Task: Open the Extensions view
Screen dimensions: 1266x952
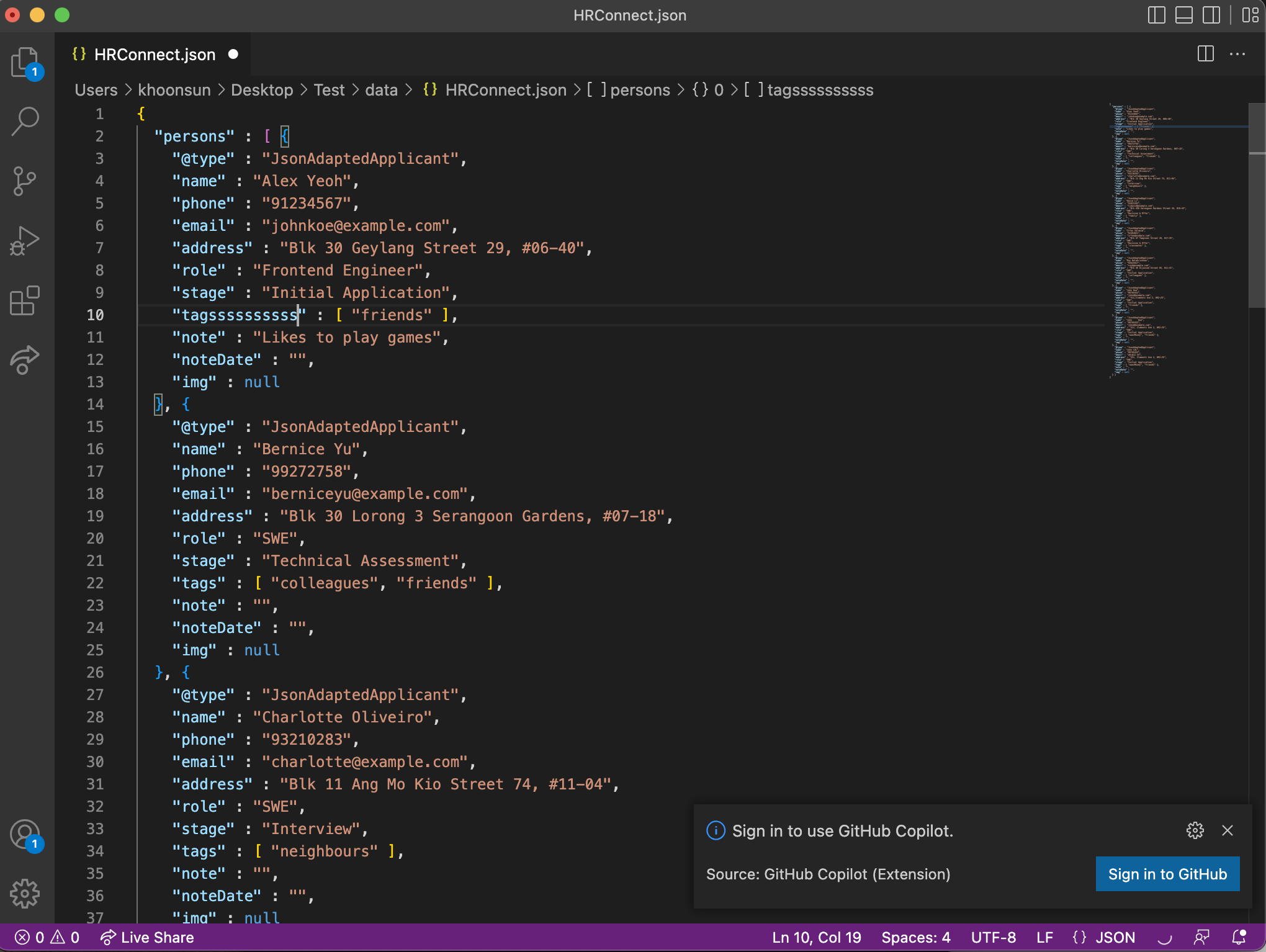Action: (25, 300)
